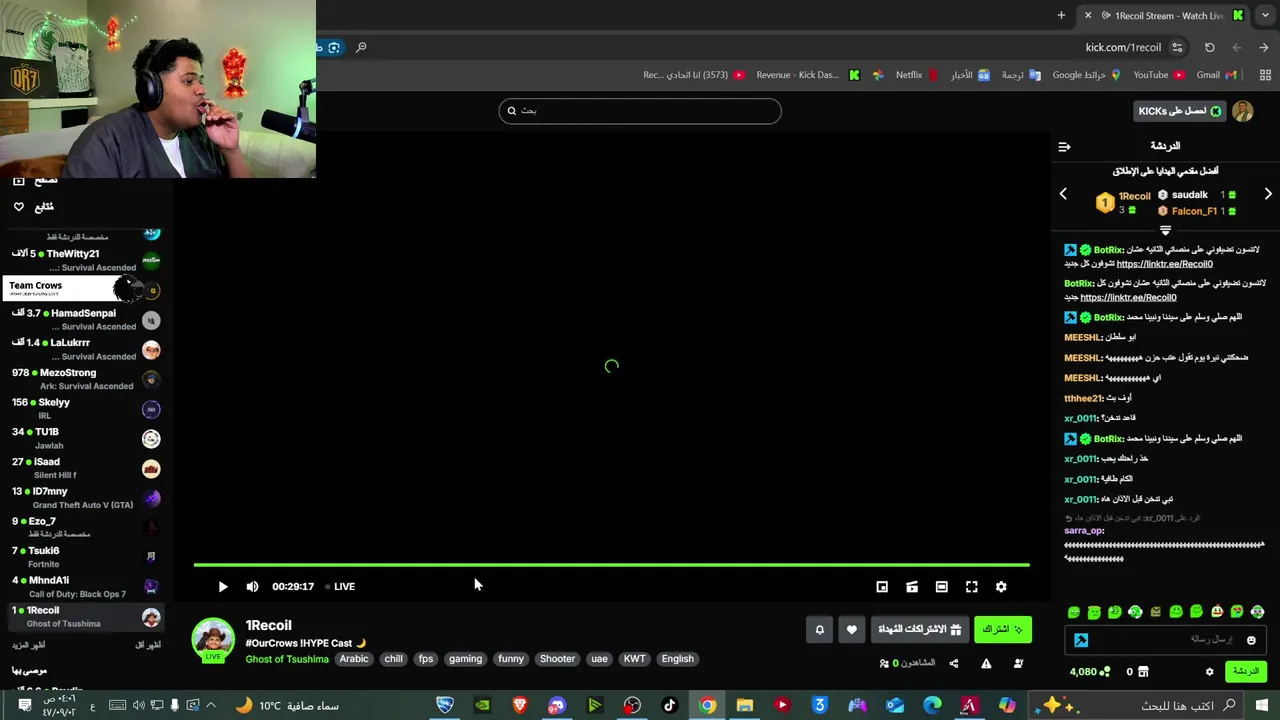Enter fullscreen mode on the player
Viewport: 1280px width, 720px height.
[x=971, y=587]
